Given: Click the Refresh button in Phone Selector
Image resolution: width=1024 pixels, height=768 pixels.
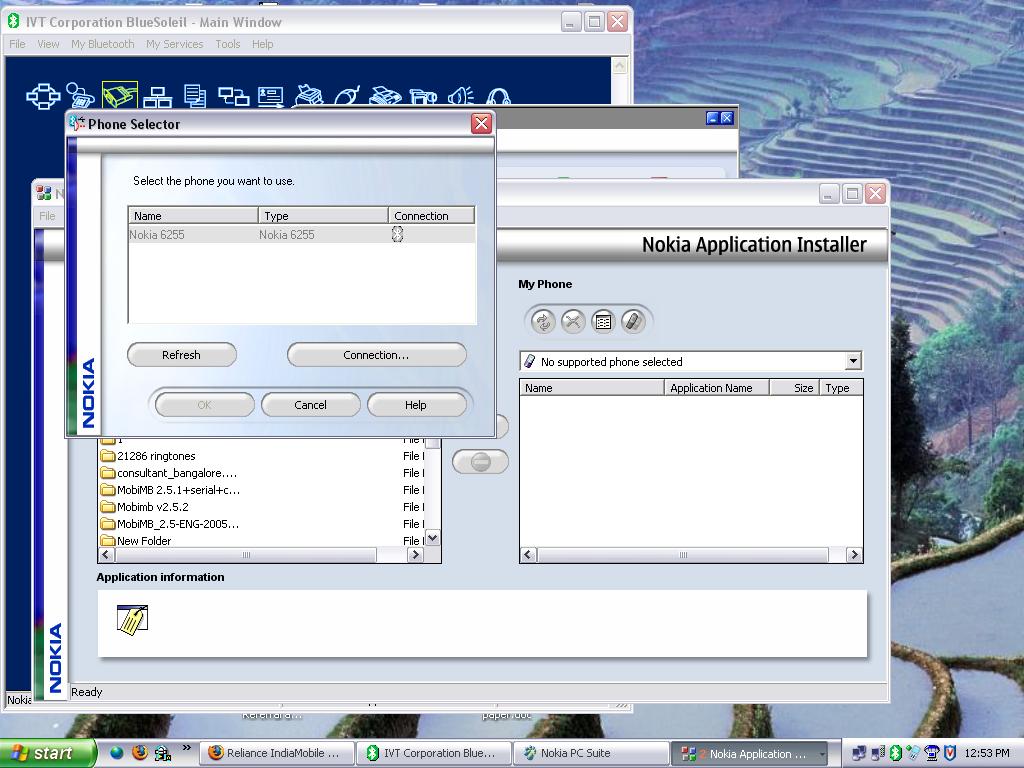Looking at the screenshot, I should click(182, 355).
